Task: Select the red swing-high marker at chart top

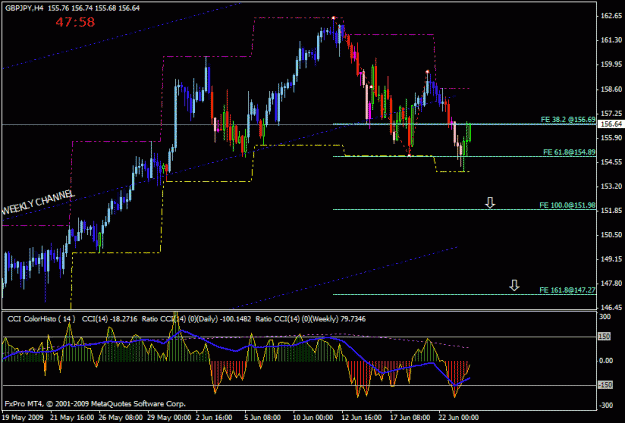Action: pyautogui.click(x=333, y=18)
